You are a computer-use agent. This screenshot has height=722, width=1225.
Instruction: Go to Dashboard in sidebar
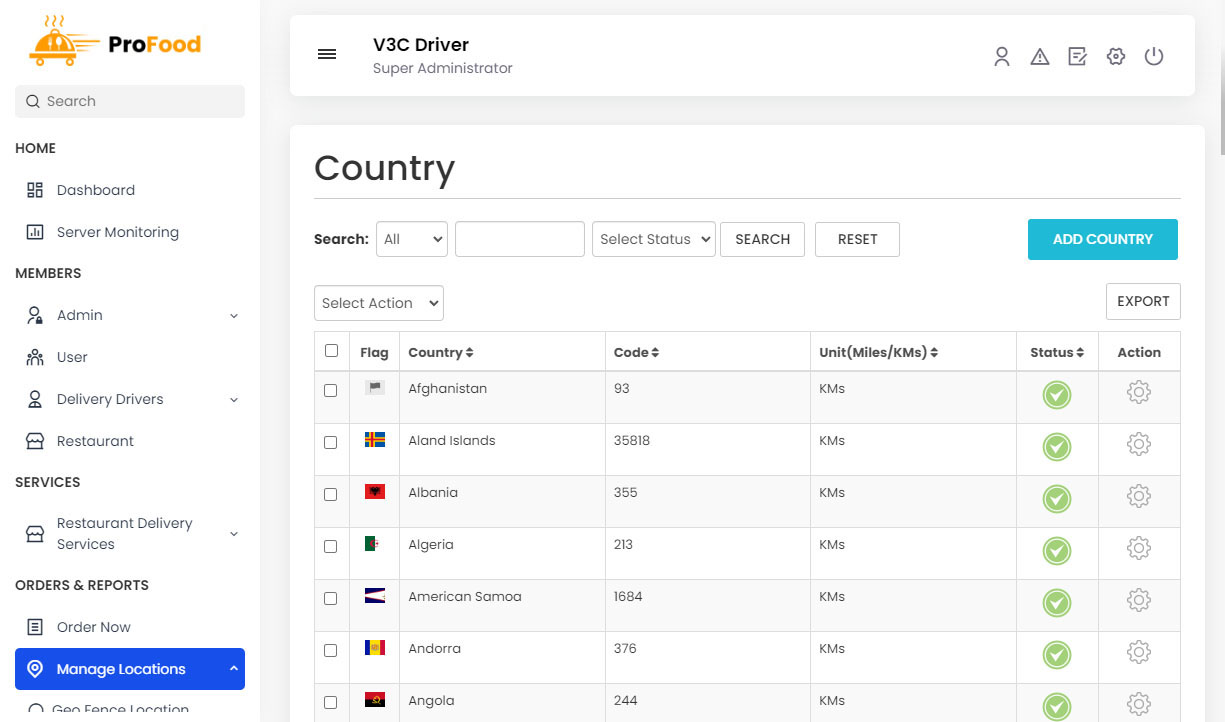click(95, 190)
